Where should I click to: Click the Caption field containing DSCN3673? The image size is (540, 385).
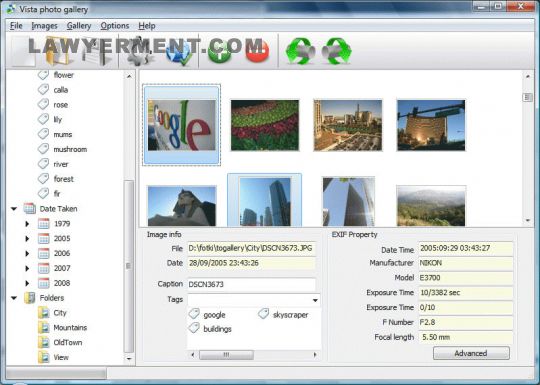tap(252, 284)
